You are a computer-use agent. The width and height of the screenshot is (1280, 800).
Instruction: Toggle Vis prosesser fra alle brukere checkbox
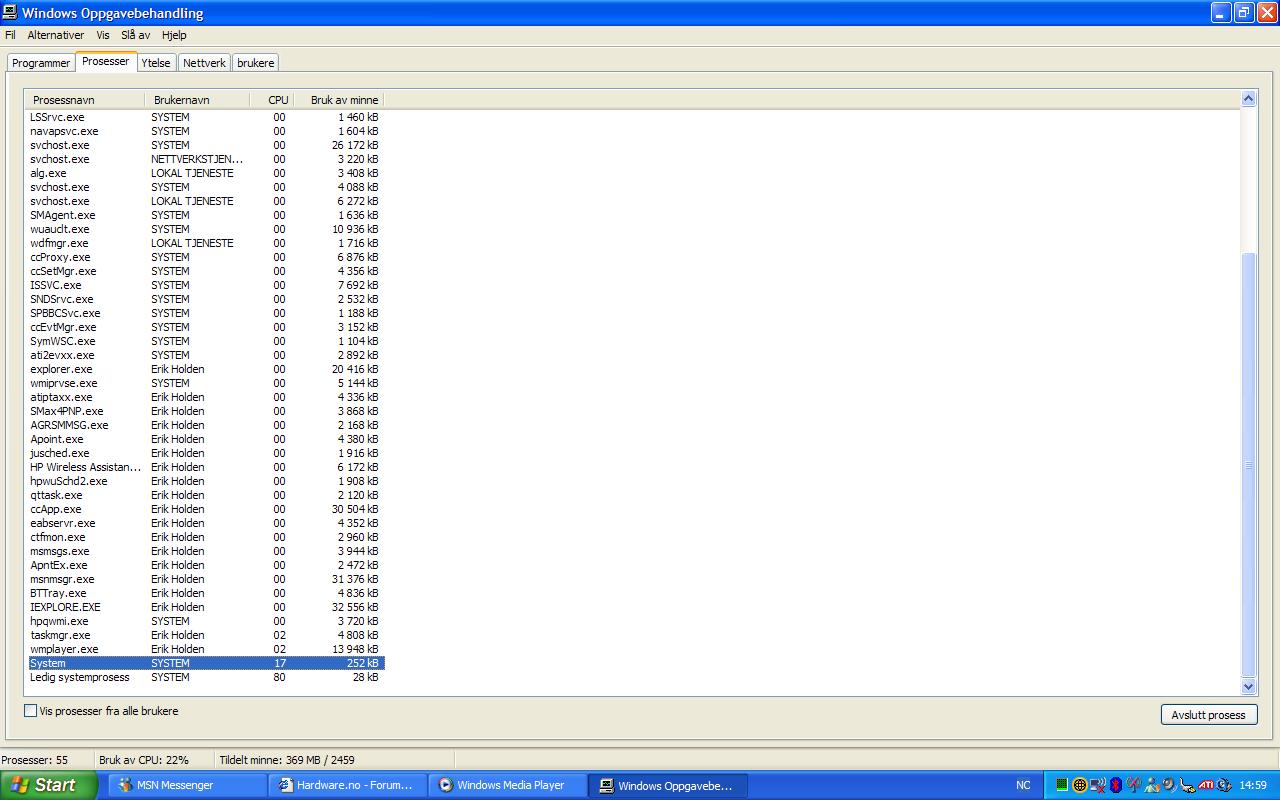click(30, 711)
